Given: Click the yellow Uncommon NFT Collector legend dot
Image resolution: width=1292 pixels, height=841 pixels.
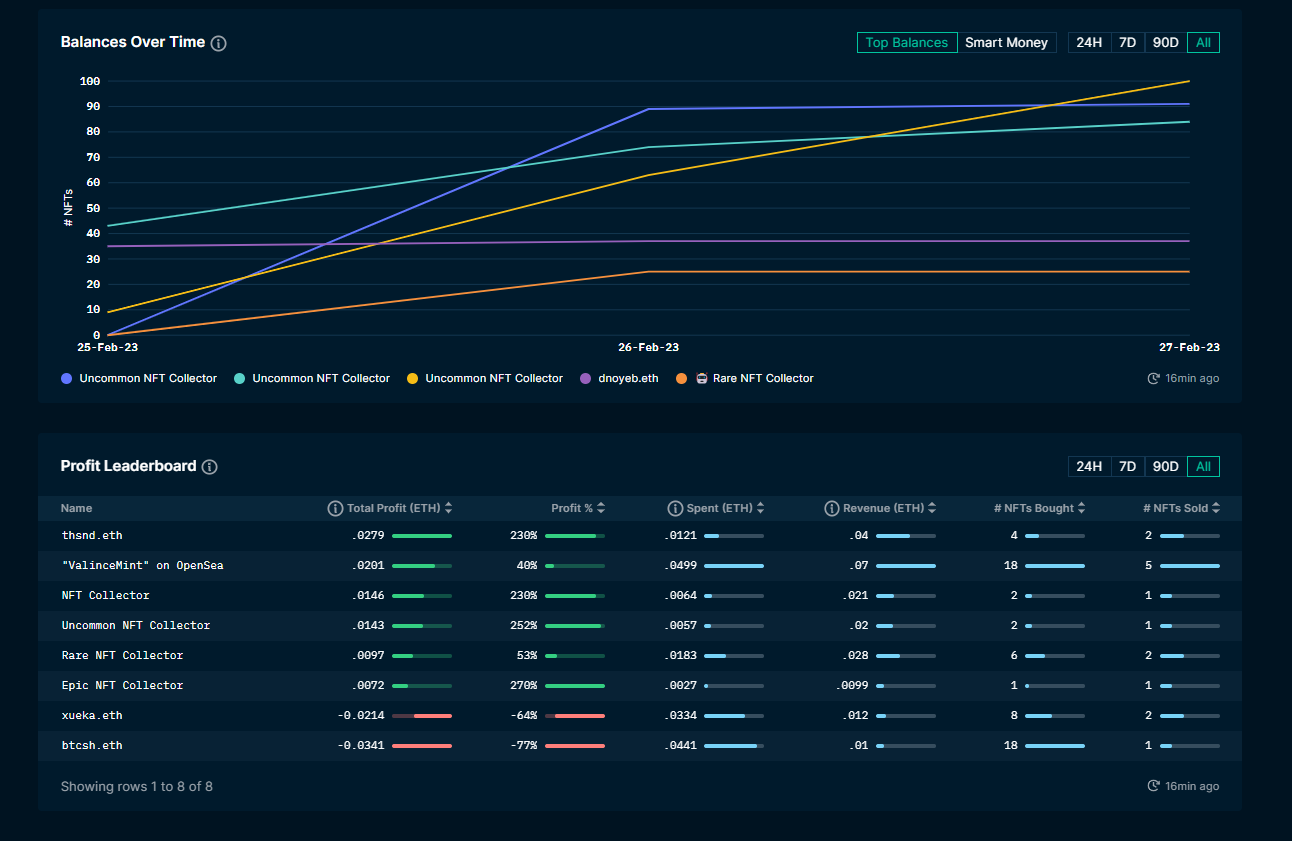Looking at the screenshot, I should click(412, 379).
